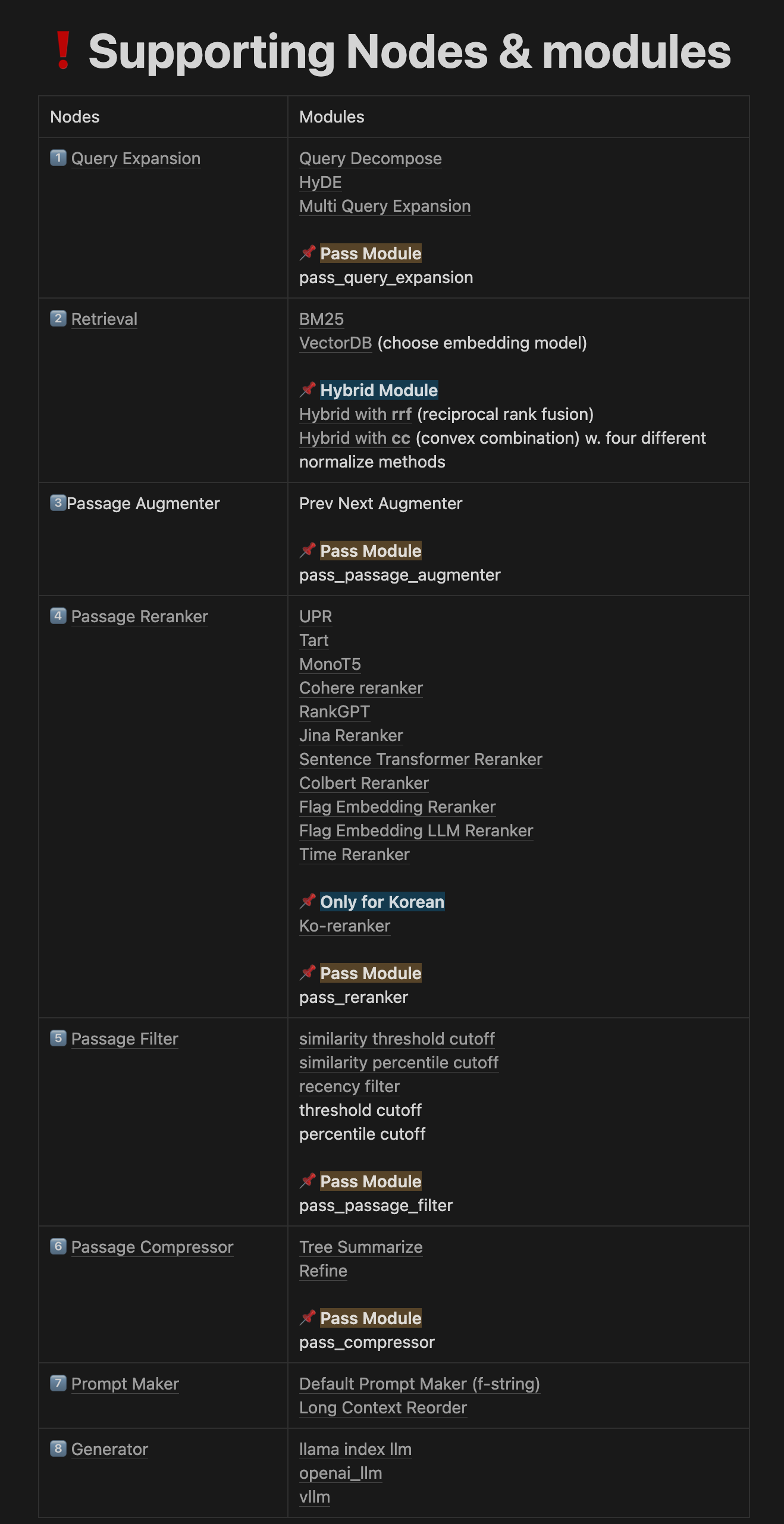
Task: Follow the VectorDB link
Action: (x=335, y=343)
